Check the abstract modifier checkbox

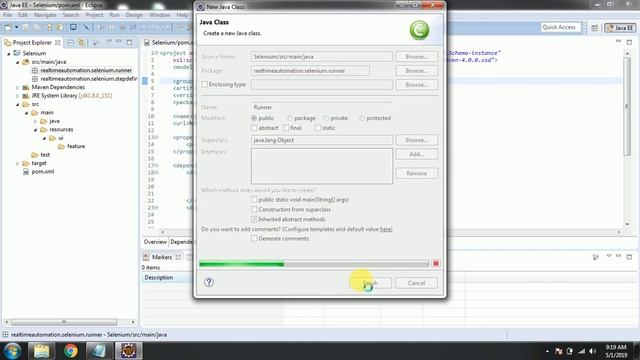(254, 128)
